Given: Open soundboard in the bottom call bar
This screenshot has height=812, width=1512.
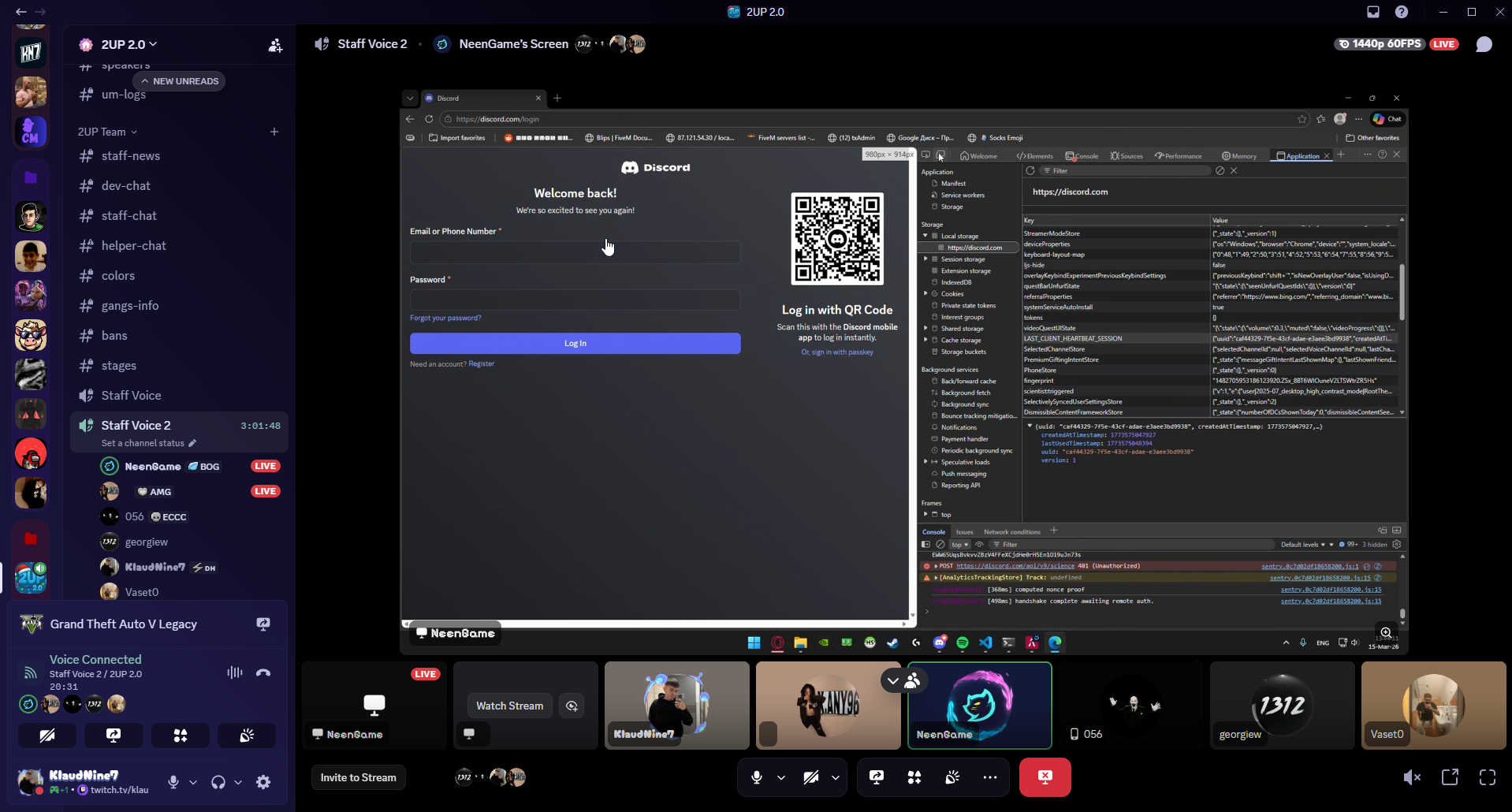Looking at the screenshot, I should [x=952, y=777].
